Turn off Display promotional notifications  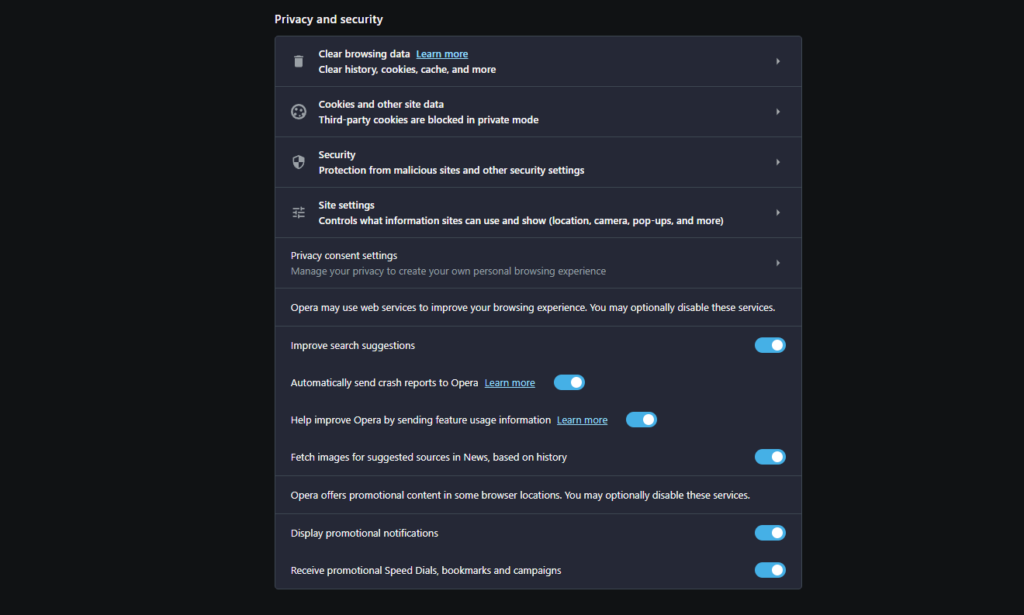(x=770, y=533)
